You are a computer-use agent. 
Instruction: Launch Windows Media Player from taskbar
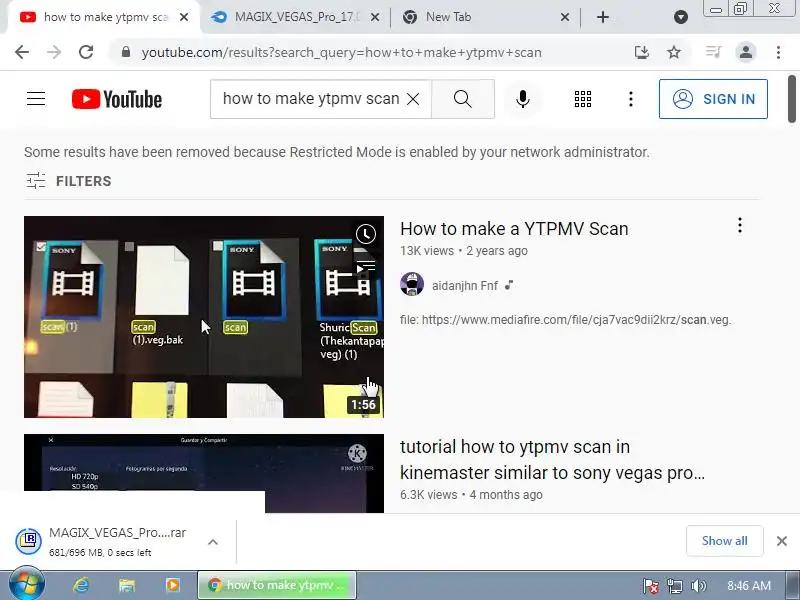[x=172, y=585]
